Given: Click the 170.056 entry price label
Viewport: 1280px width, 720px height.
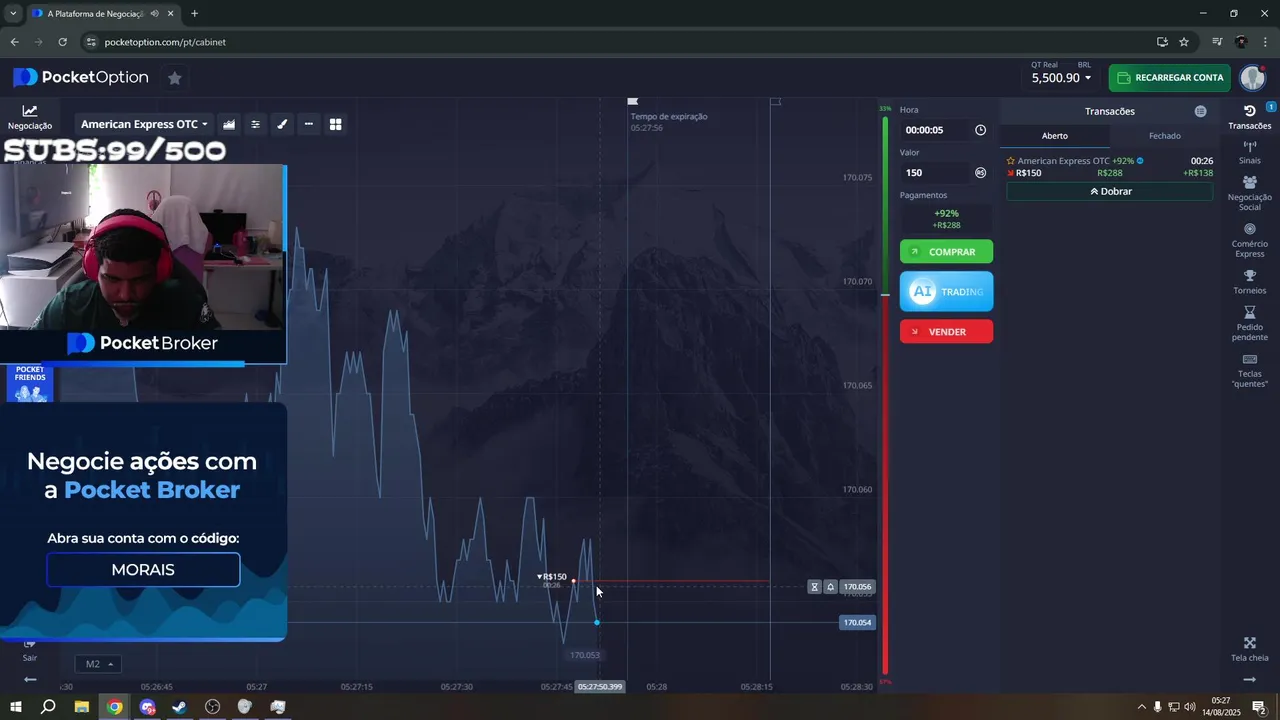Looking at the screenshot, I should 857,587.
